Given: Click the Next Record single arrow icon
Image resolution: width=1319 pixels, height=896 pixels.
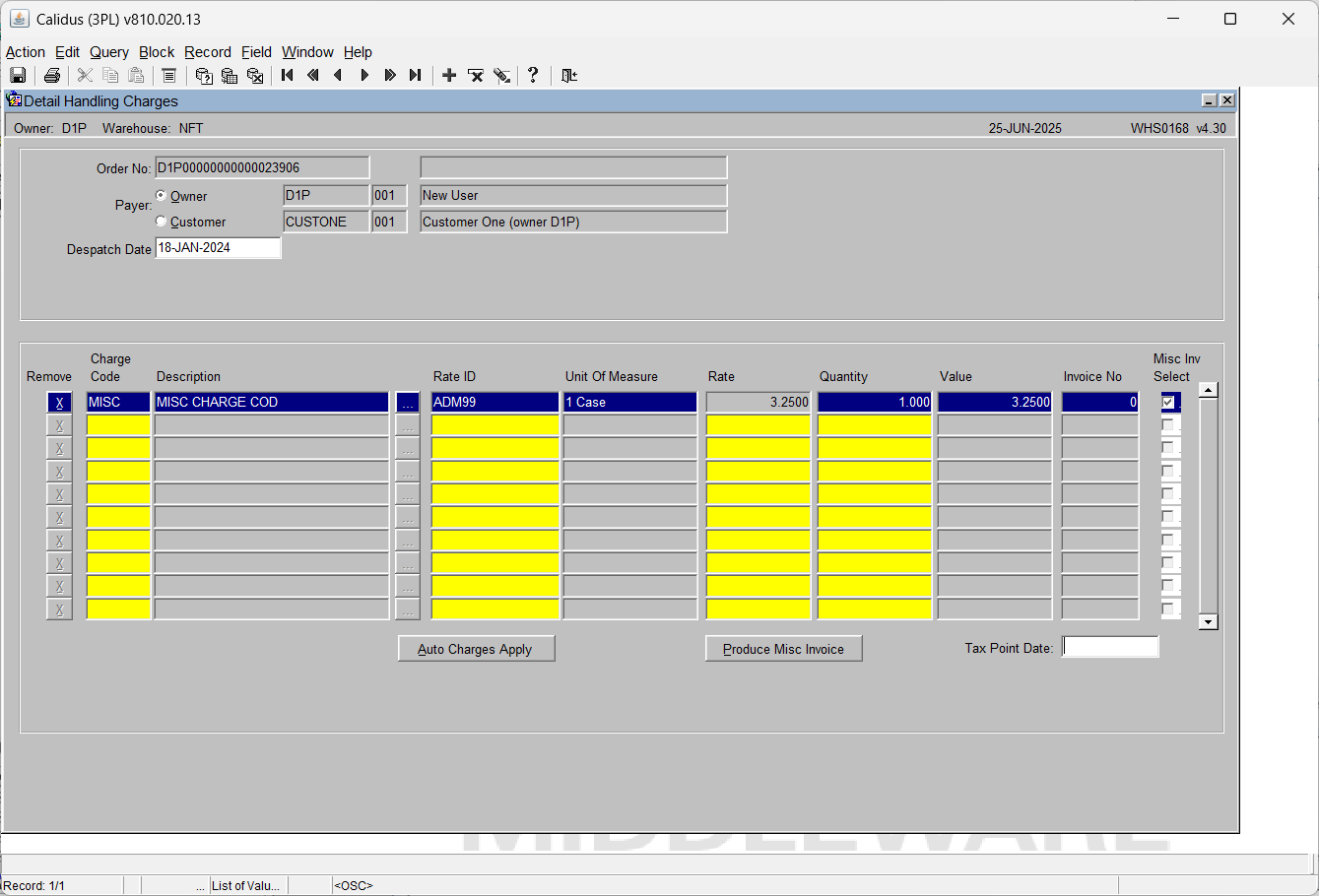Looking at the screenshot, I should click(x=364, y=76).
